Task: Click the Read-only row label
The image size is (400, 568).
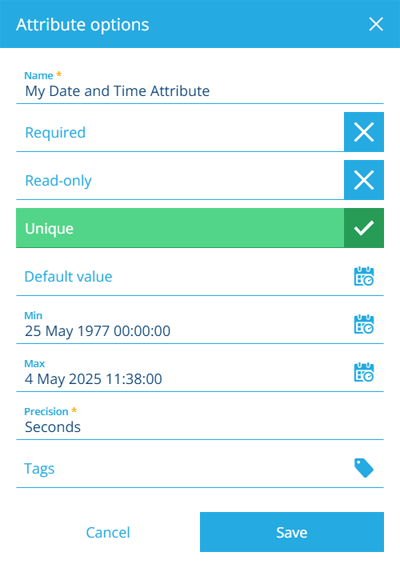Action: 58,181
